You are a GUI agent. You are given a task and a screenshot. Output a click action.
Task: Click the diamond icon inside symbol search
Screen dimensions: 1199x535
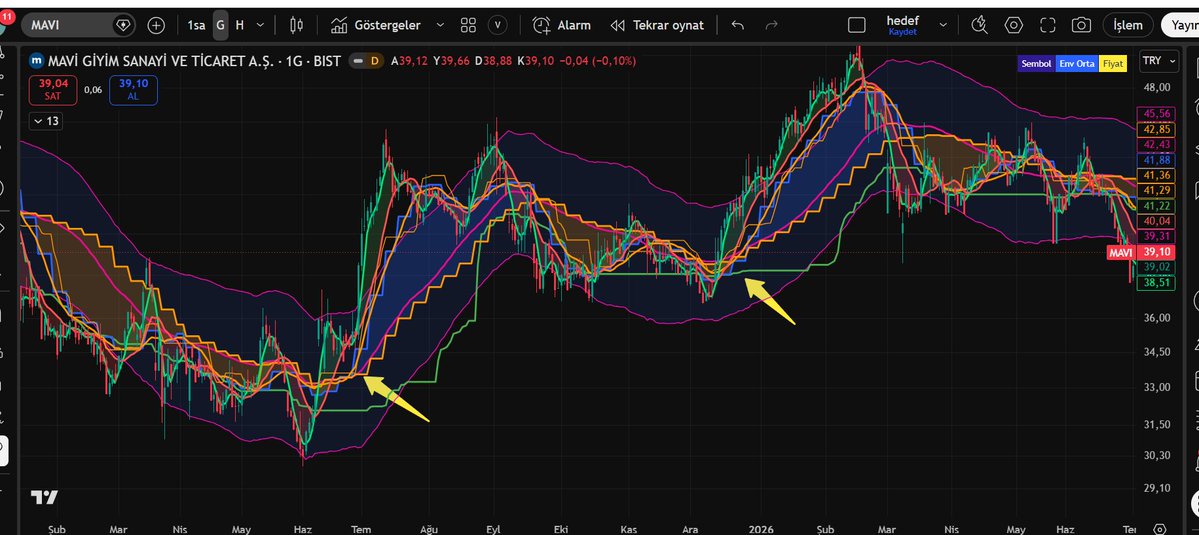pyautogui.click(x=122, y=25)
